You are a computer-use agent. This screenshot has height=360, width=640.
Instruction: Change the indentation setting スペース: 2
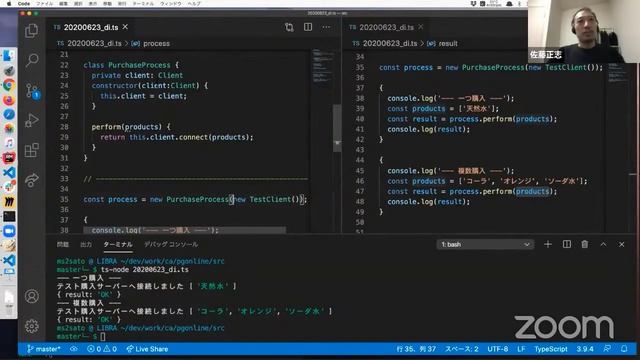(462, 349)
